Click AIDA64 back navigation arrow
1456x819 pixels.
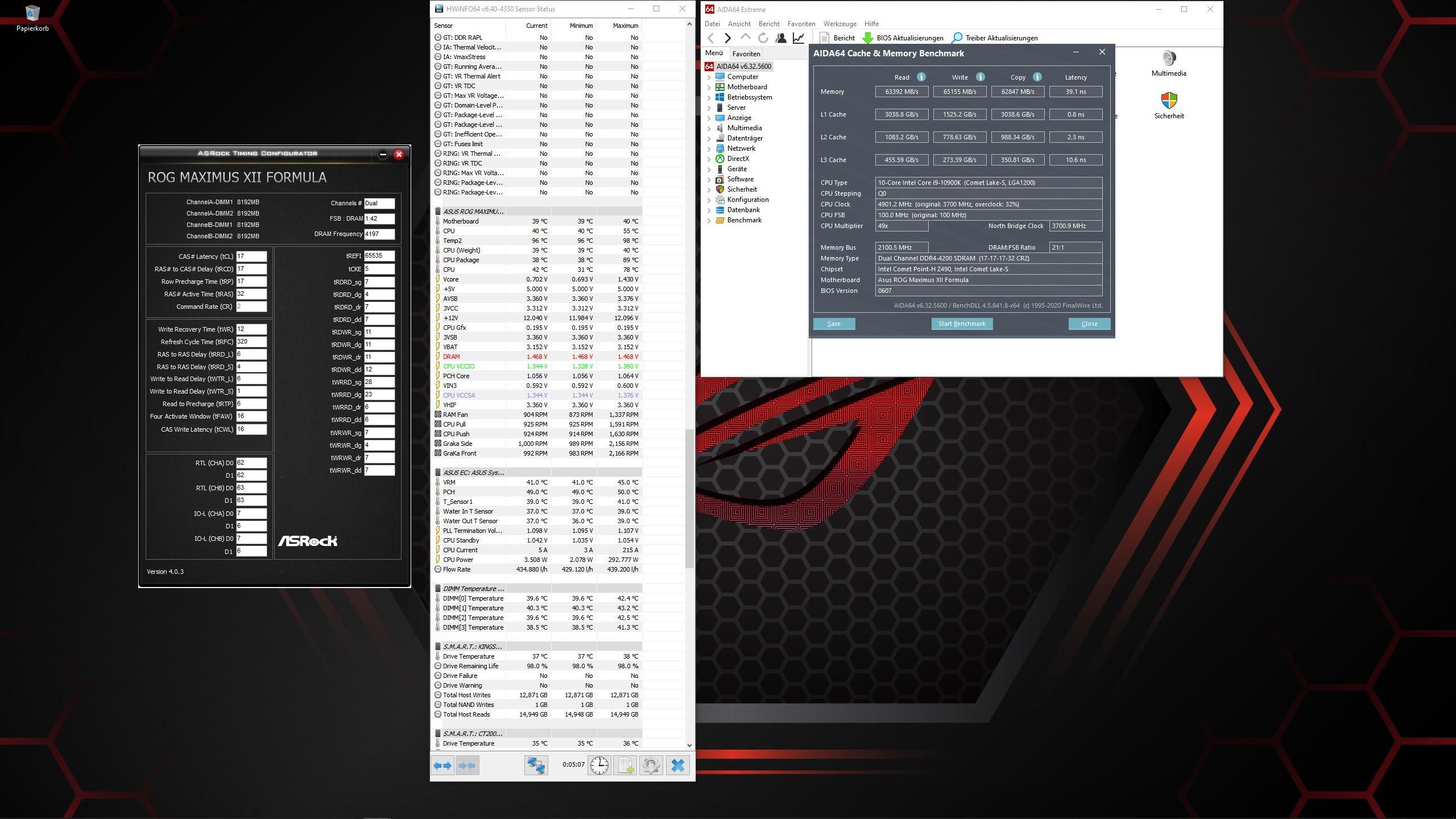coord(711,38)
